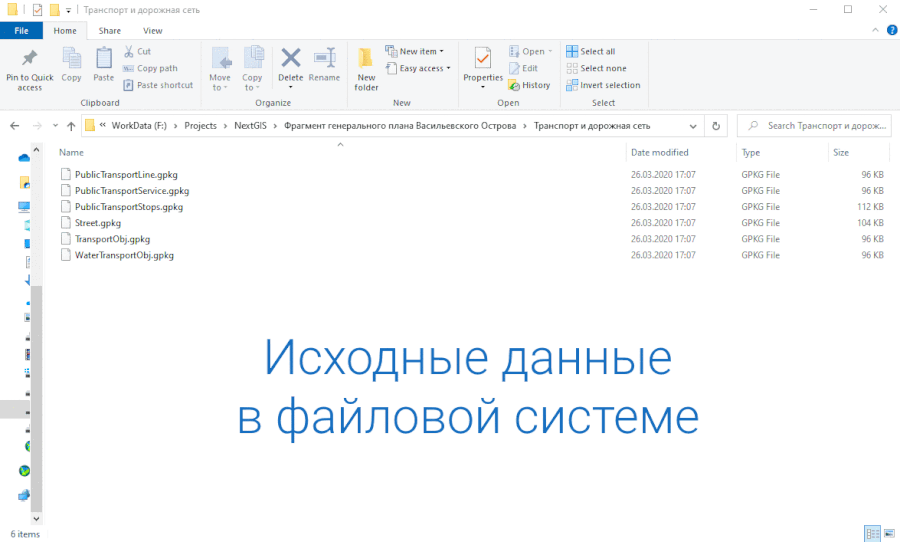Click the search box for this folder
This screenshot has height=542, width=900.
820,126
